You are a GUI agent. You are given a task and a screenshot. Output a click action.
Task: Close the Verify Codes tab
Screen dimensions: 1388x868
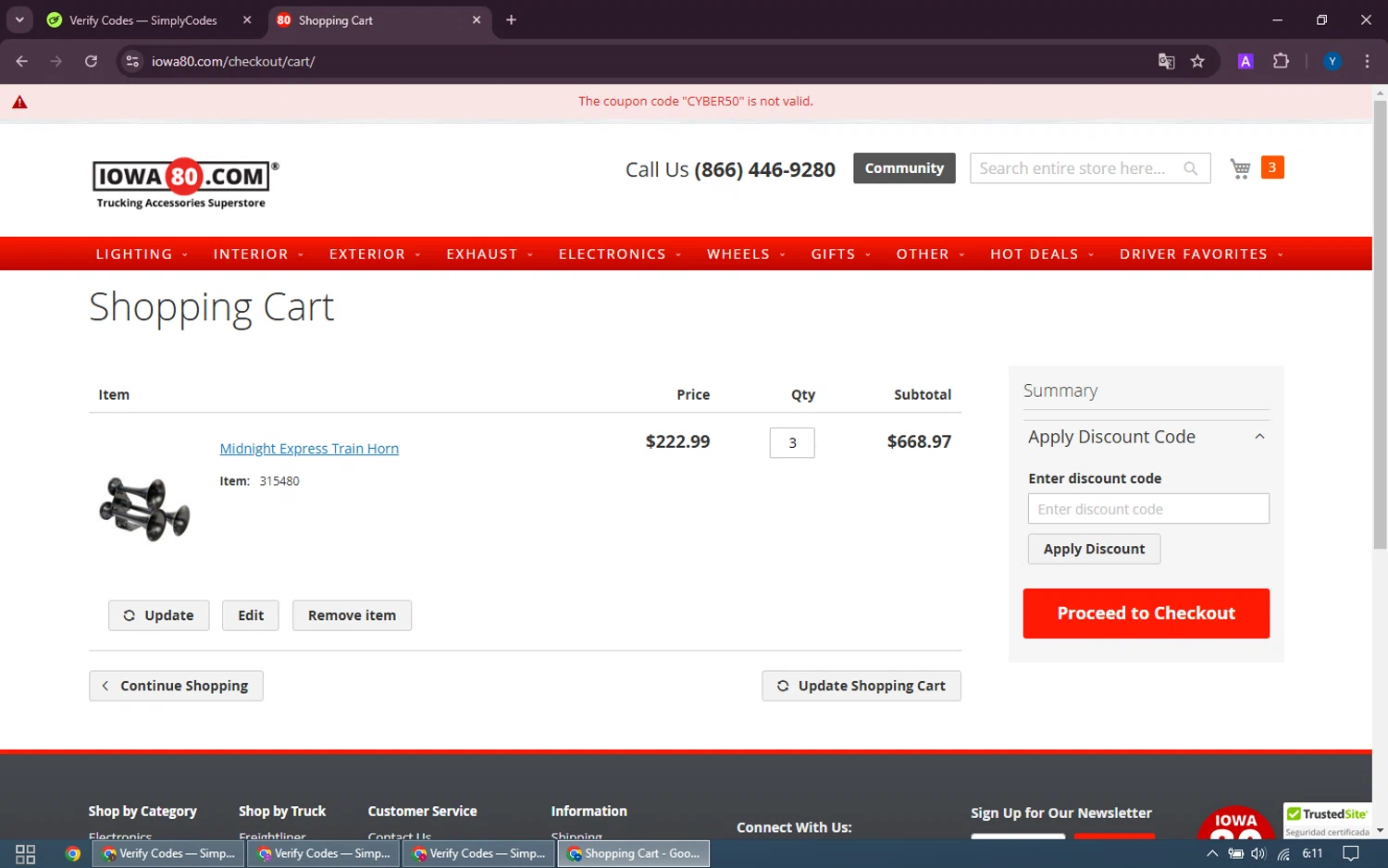point(247,19)
